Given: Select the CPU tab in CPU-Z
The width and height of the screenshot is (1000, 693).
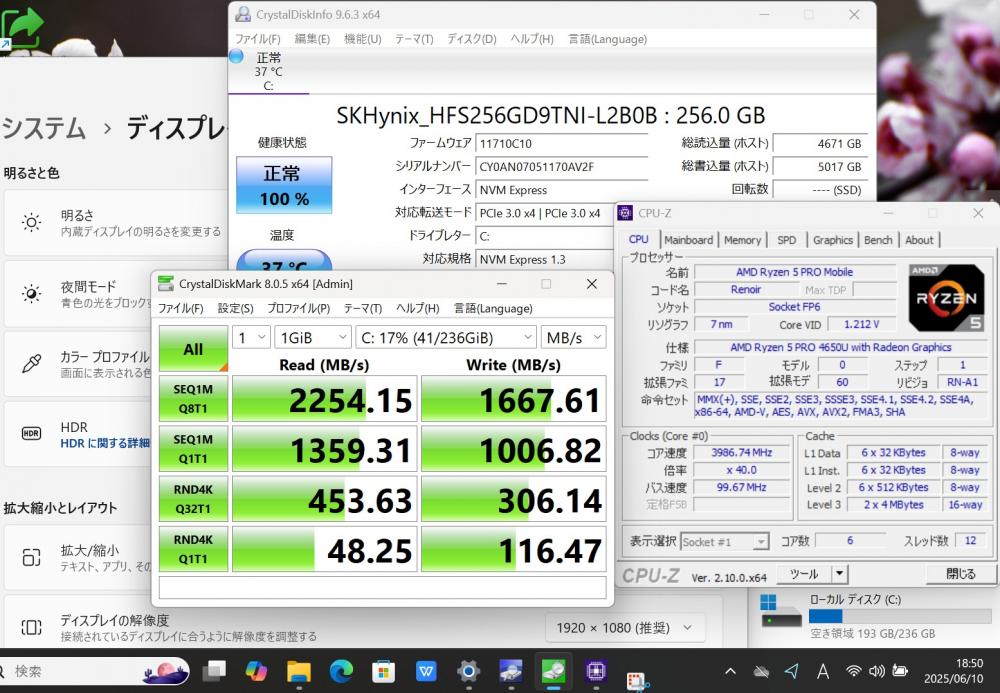Looking at the screenshot, I should pyautogui.click(x=638, y=239).
